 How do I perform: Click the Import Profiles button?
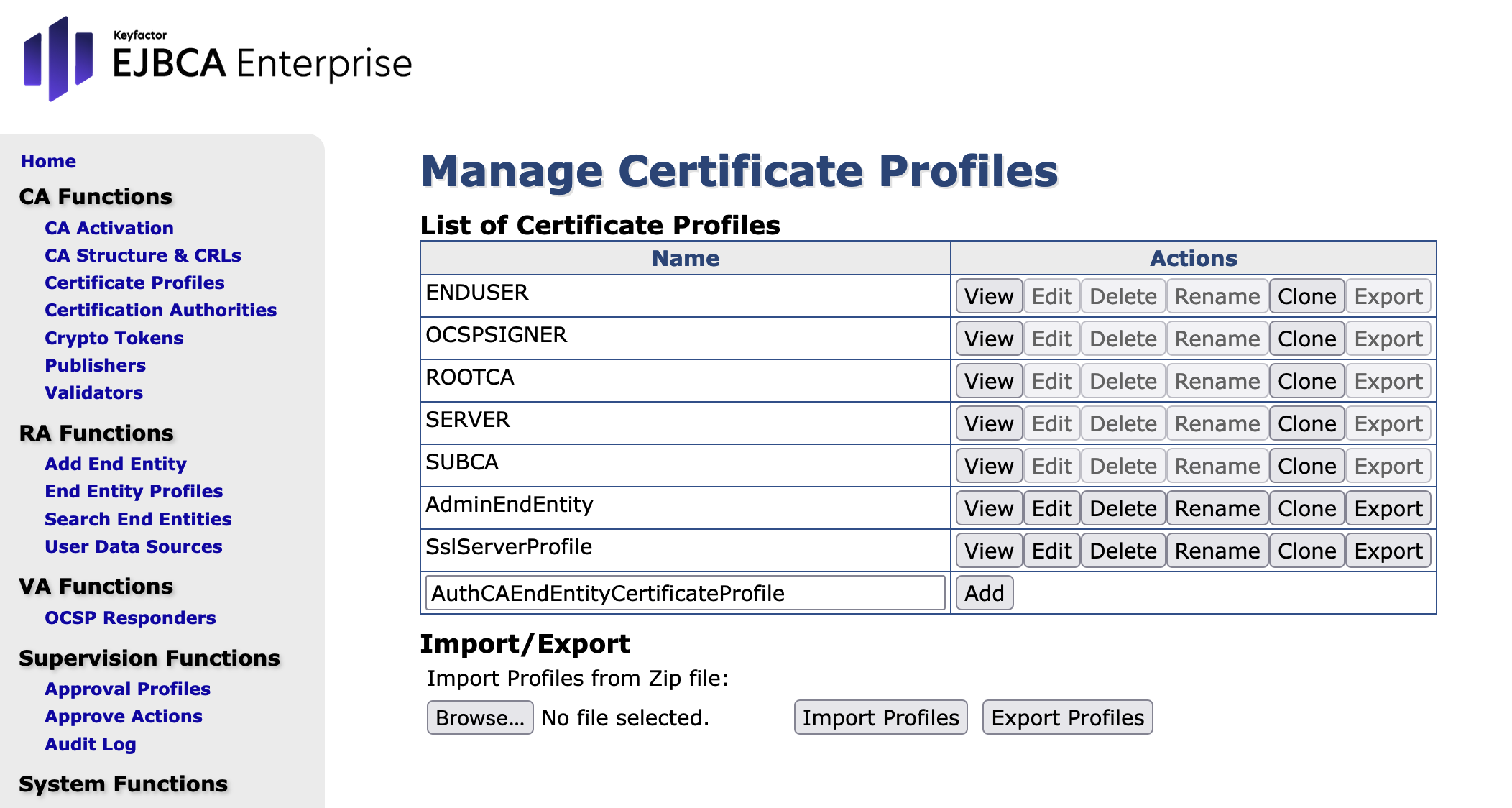tap(880, 717)
